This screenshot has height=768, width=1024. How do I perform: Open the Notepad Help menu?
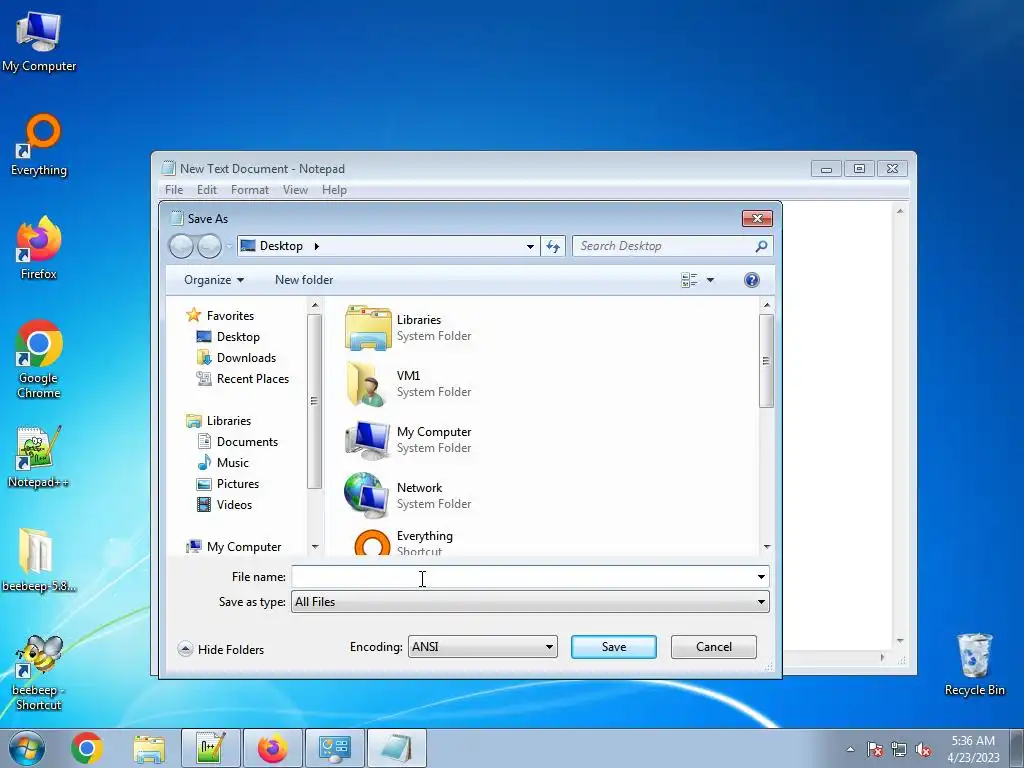(334, 190)
